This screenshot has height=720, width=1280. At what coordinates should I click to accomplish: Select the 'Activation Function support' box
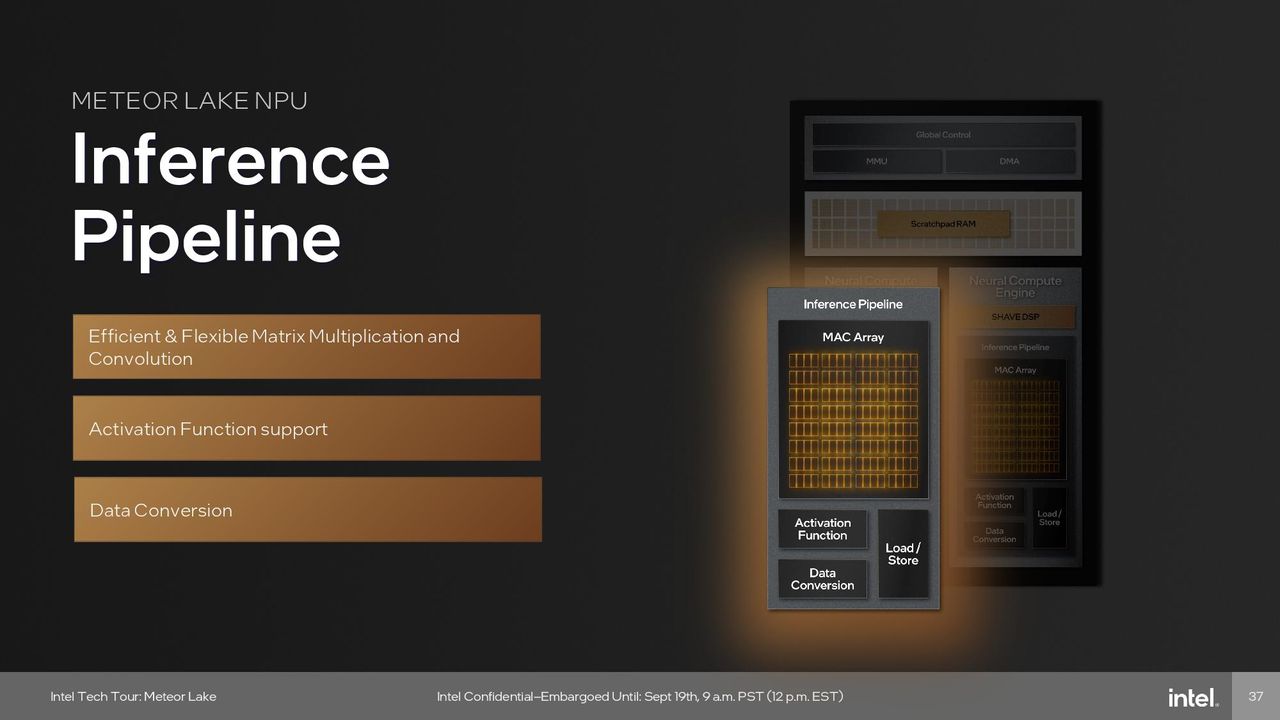coord(306,428)
